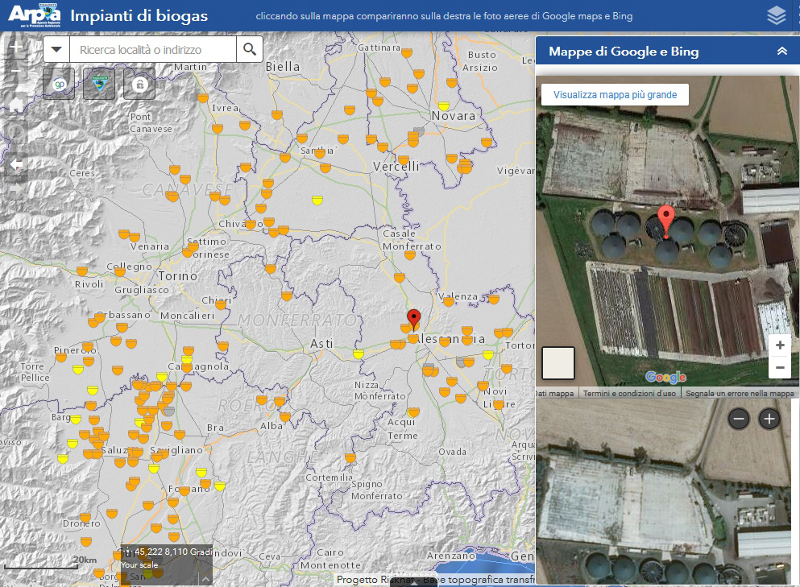Click the 'Mappe di Google e Bing' panel title

623,52
